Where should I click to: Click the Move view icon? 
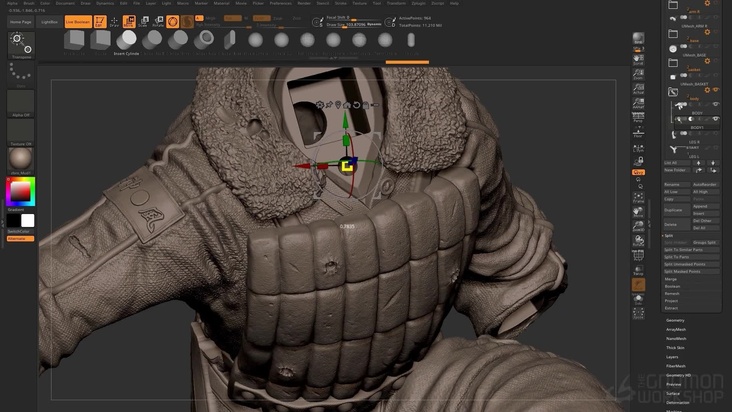click(638, 212)
